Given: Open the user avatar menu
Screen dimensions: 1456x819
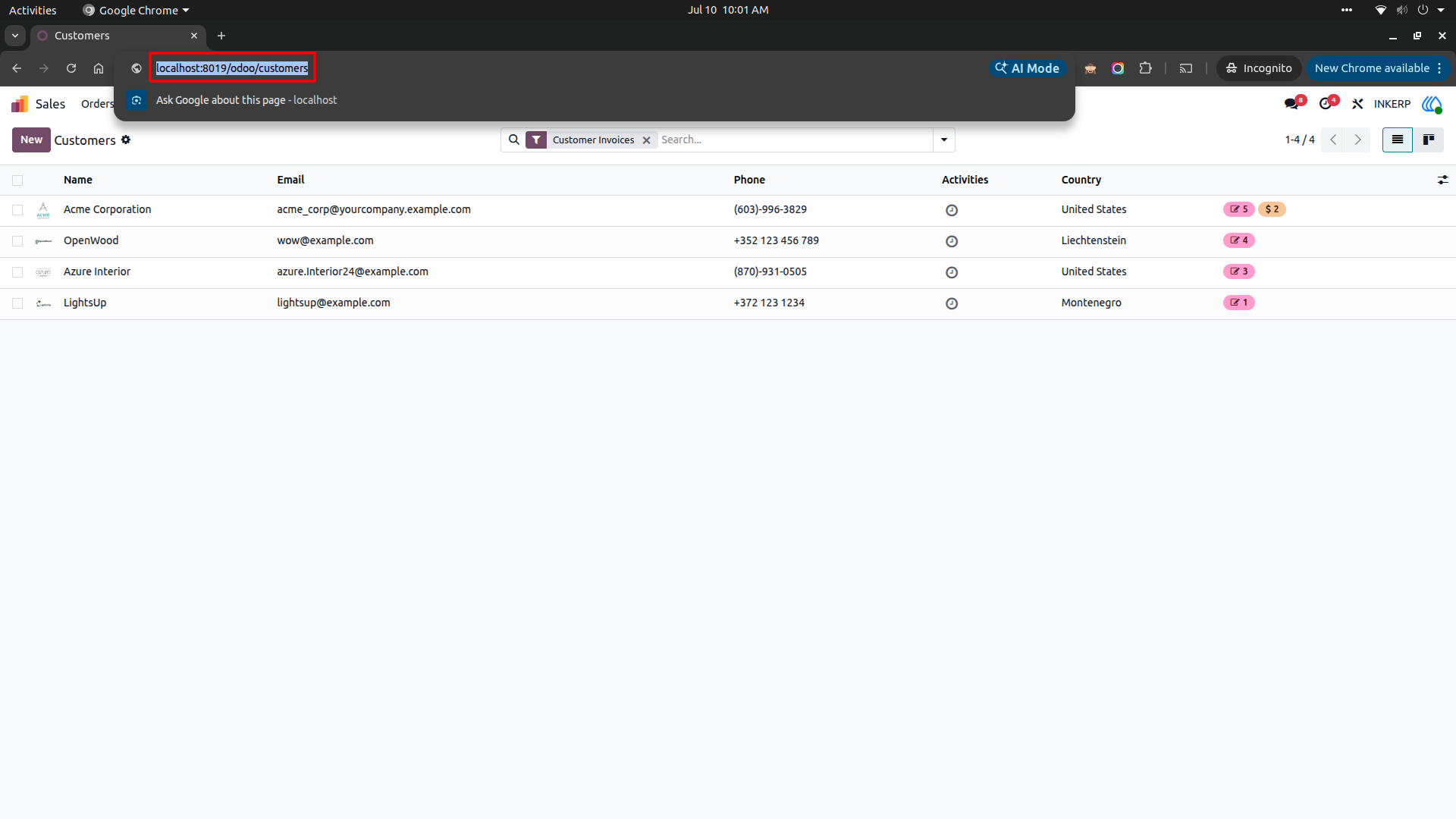Looking at the screenshot, I should (1432, 104).
